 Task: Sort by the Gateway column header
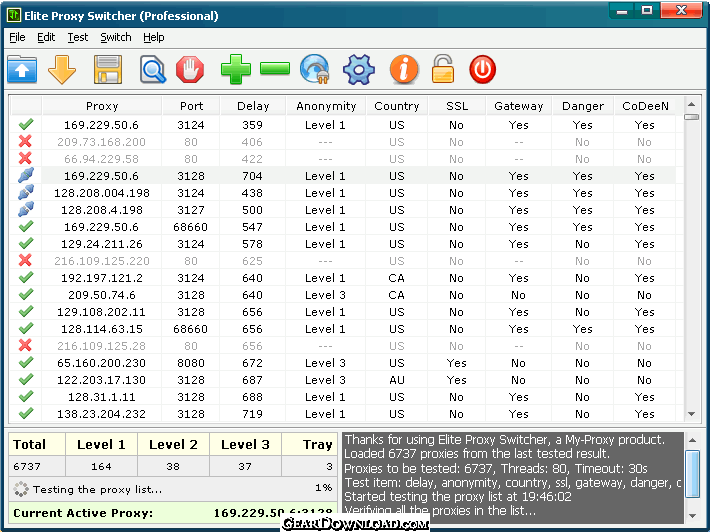[518, 106]
